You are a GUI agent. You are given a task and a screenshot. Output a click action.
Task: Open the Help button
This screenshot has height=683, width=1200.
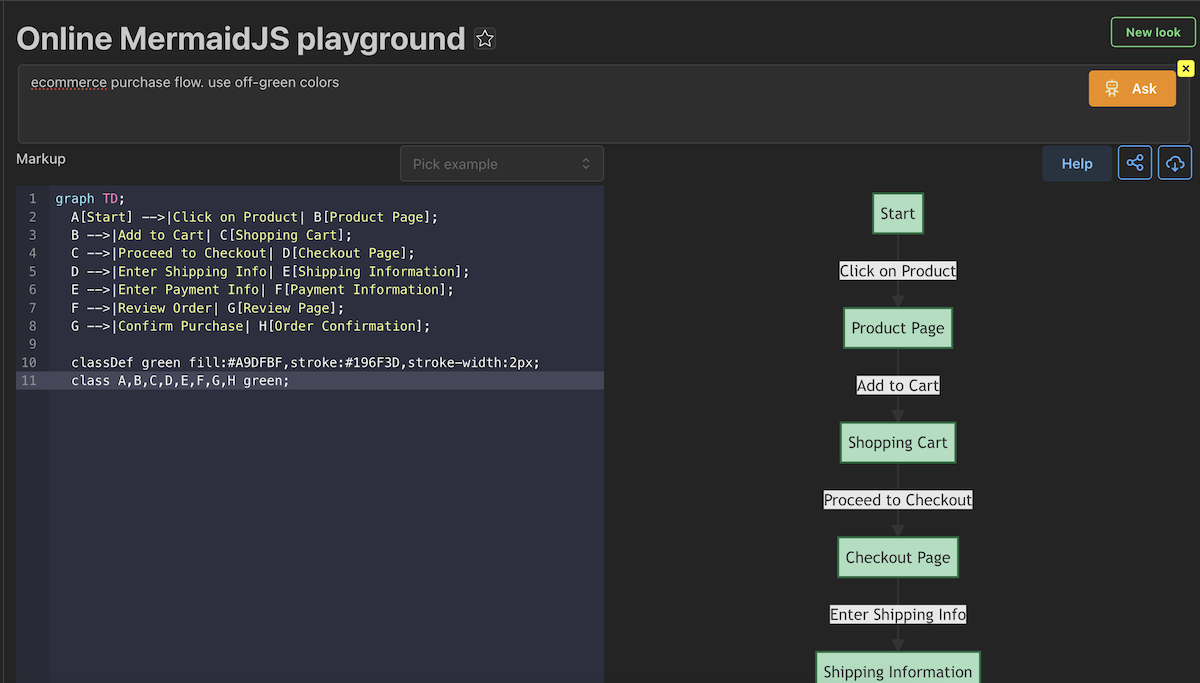click(x=1076, y=163)
